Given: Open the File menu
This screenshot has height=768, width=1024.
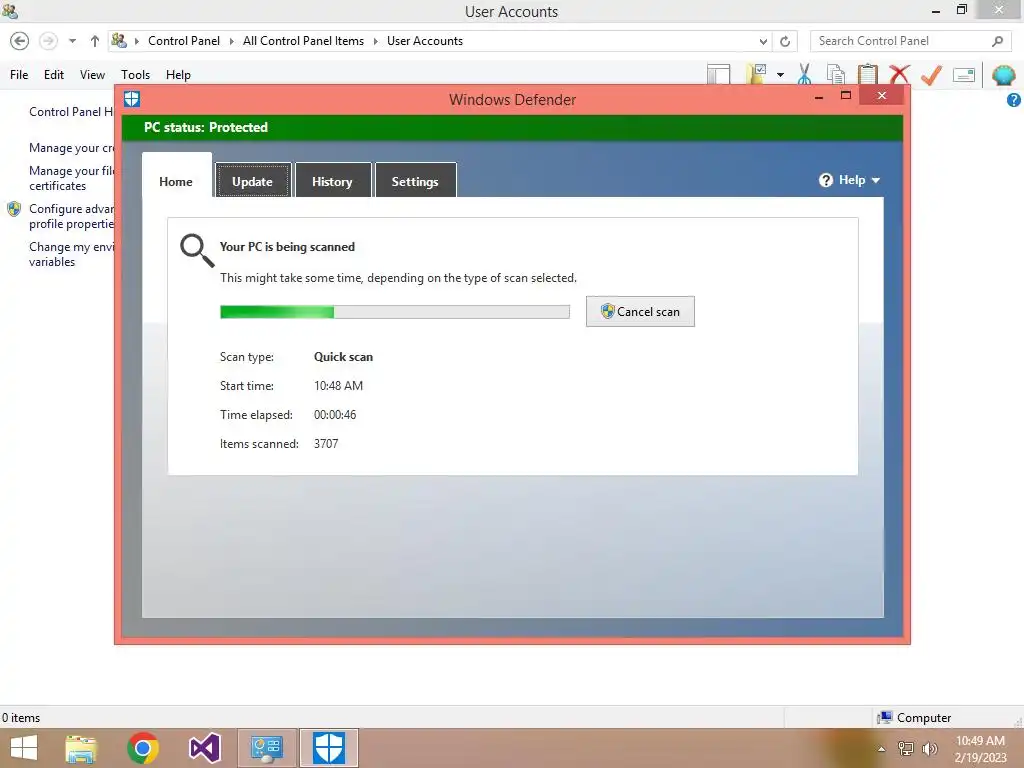Looking at the screenshot, I should pos(19,75).
